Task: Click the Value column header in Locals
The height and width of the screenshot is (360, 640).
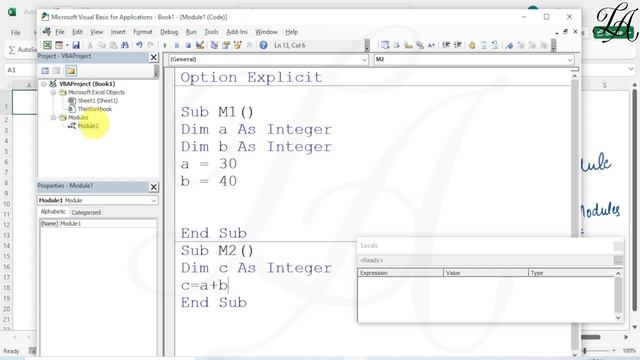Action: (x=486, y=273)
